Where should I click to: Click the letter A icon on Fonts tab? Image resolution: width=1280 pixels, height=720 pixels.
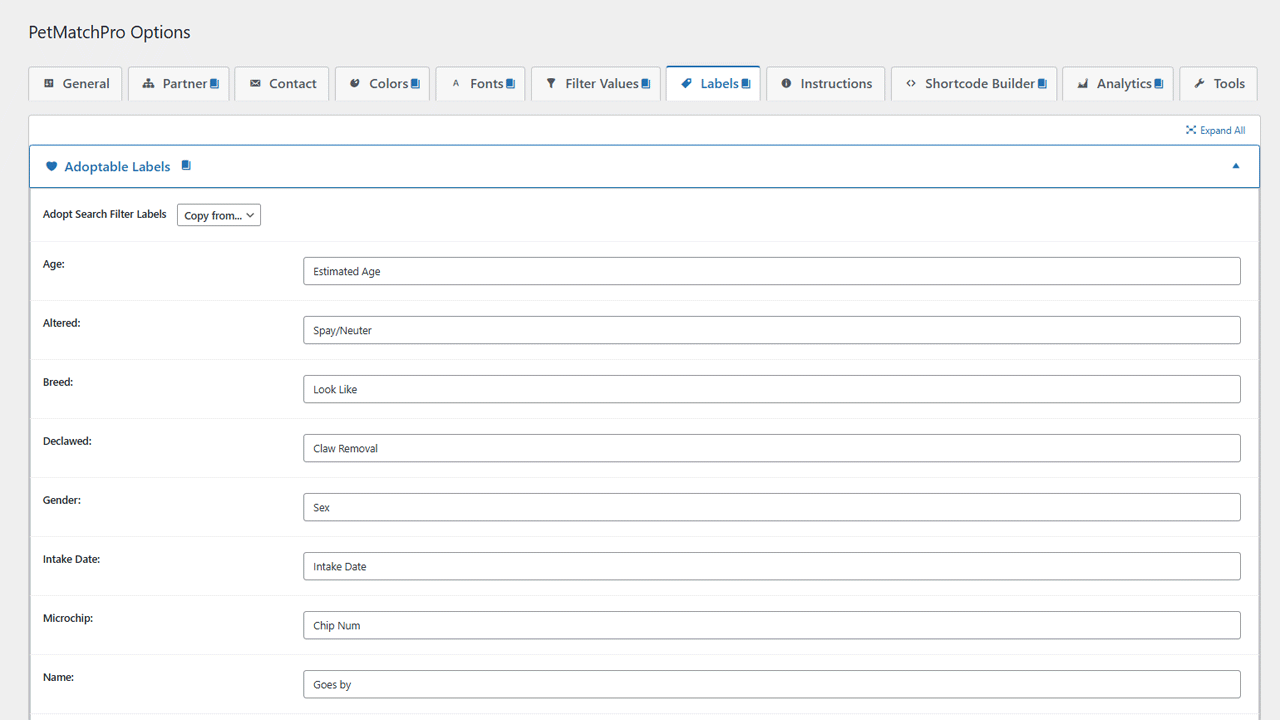(x=456, y=84)
